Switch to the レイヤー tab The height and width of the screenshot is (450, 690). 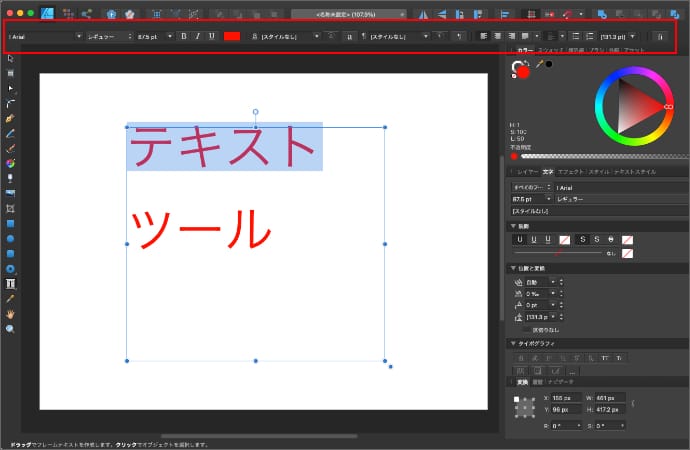pos(526,173)
